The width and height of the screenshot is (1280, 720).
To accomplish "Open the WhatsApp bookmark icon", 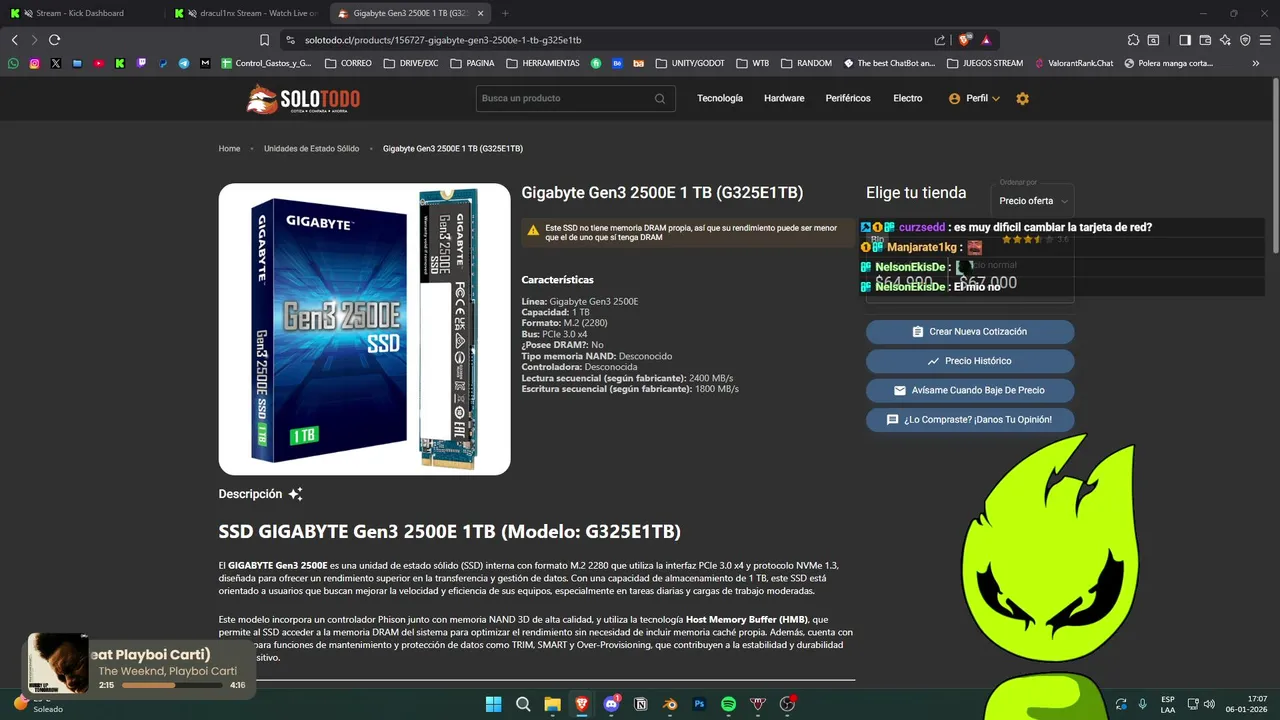I will coord(13,63).
